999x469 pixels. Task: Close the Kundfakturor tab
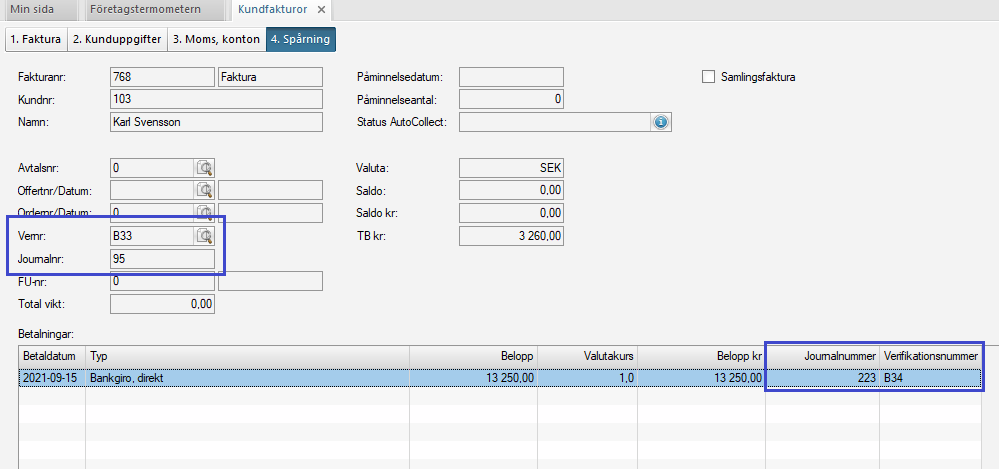[x=320, y=9]
